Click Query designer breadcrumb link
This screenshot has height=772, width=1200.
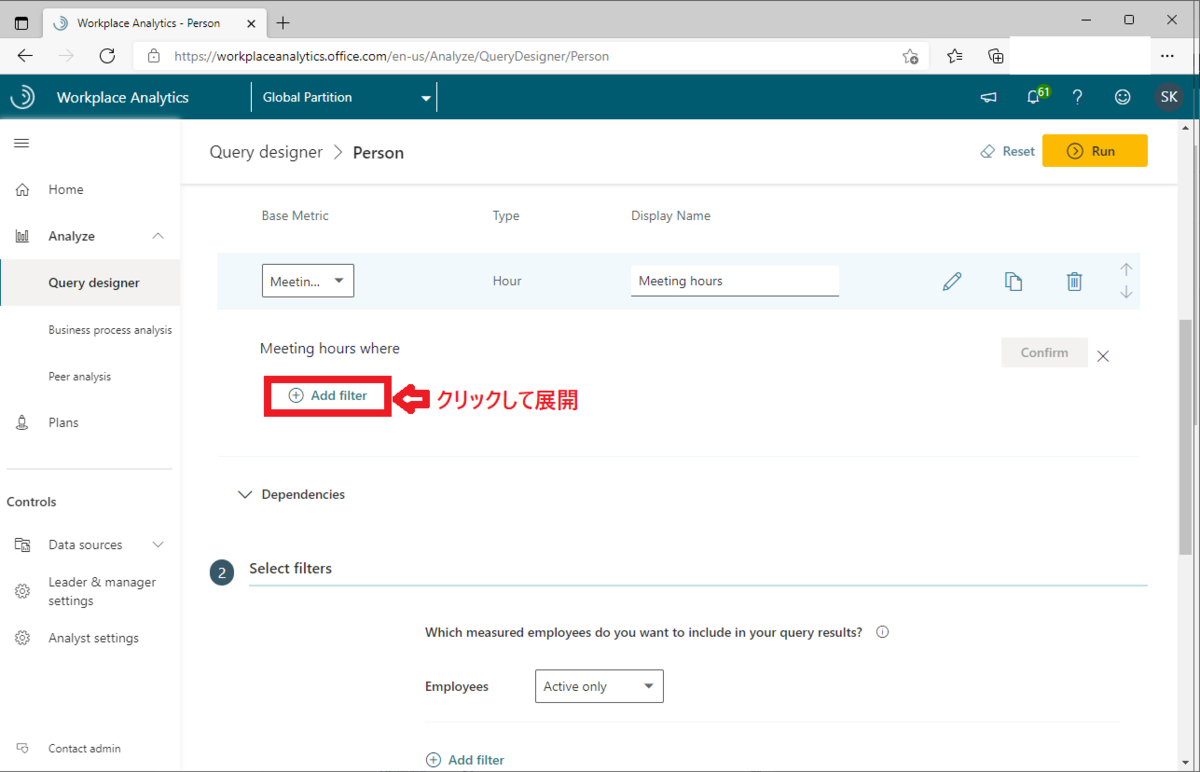[266, 152]
